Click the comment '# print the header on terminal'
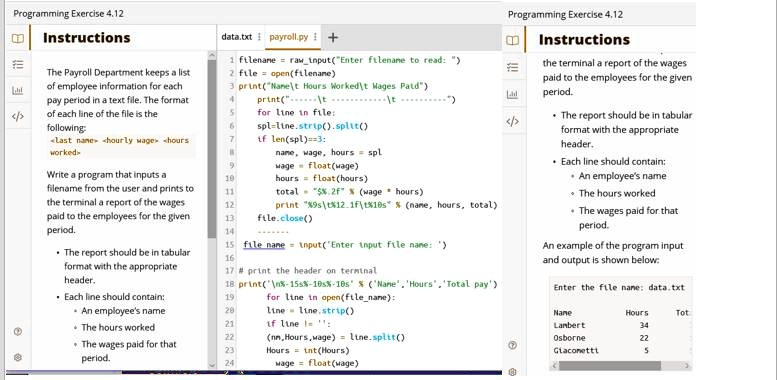The image size is (777, 380). (x=308, y=271)
